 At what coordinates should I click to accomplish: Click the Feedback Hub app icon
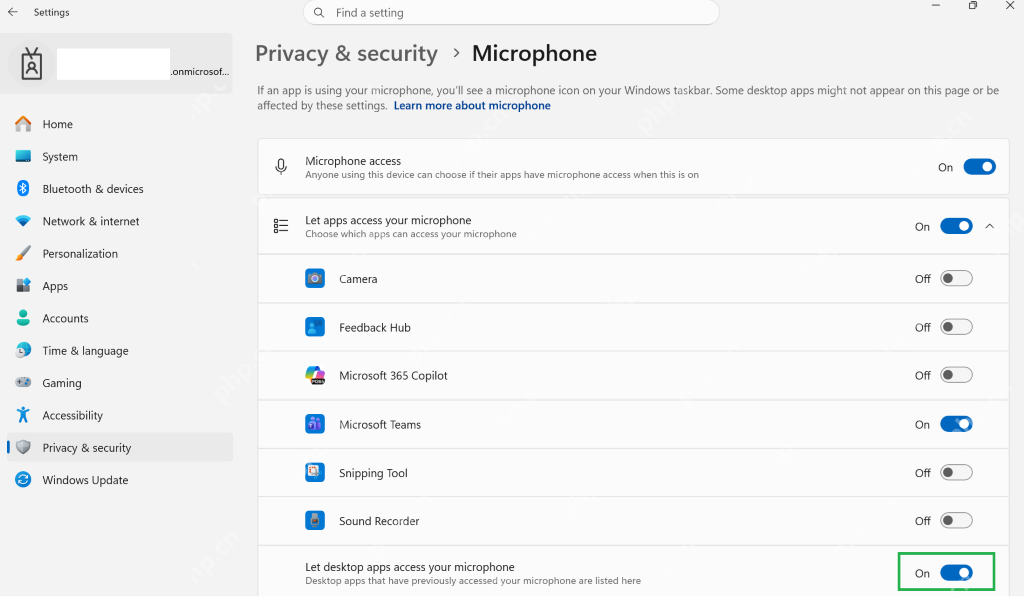point(315,326)
